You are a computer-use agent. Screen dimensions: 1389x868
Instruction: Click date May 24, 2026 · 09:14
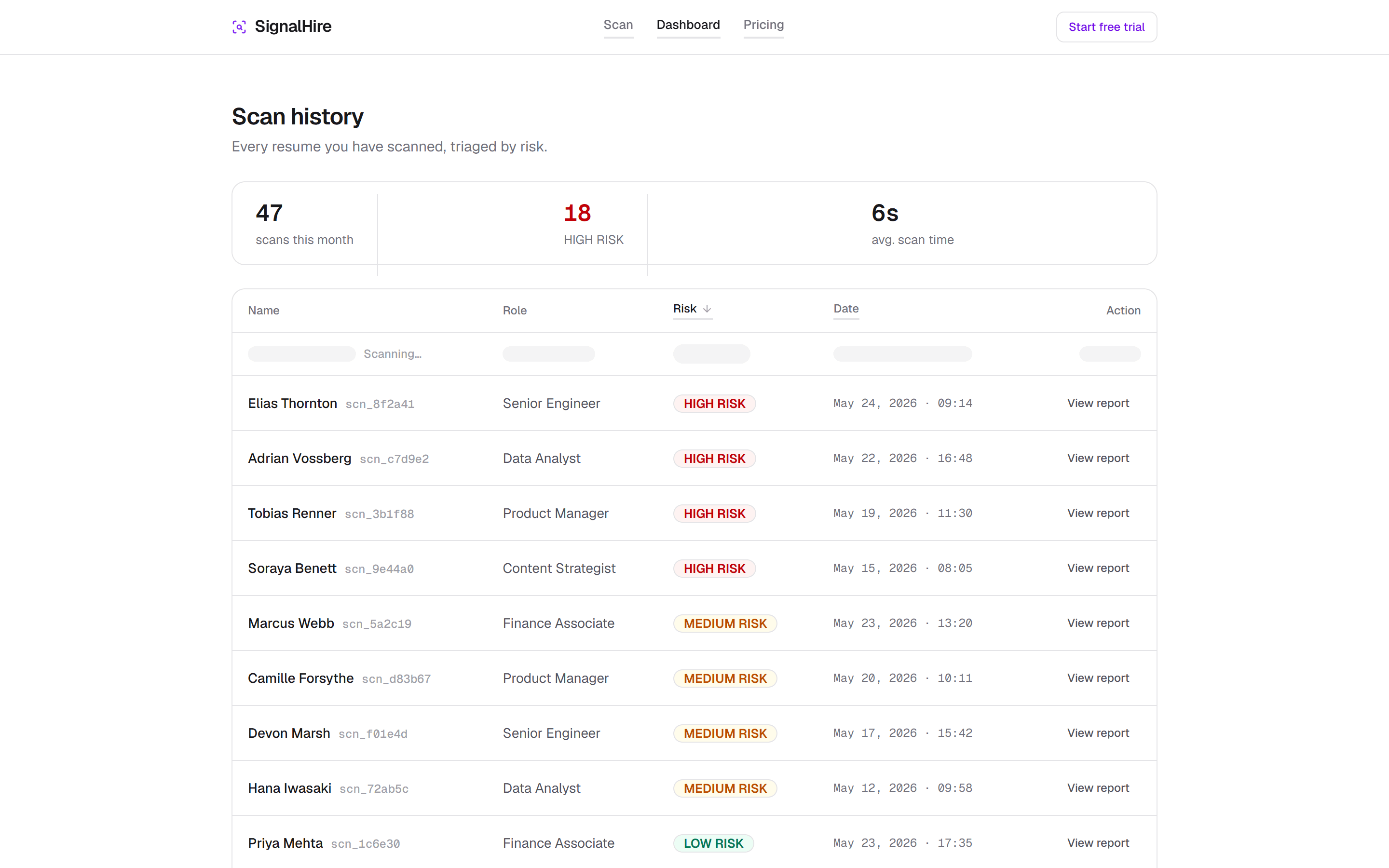903,403
